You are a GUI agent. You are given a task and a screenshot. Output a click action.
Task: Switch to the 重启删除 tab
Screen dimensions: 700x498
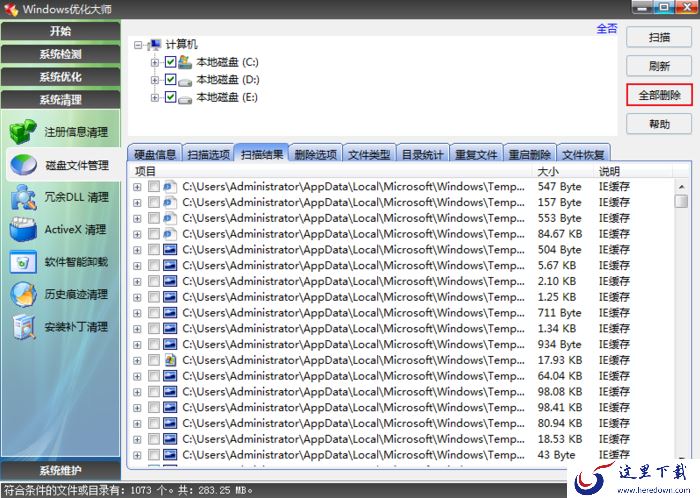pos(529,154)
